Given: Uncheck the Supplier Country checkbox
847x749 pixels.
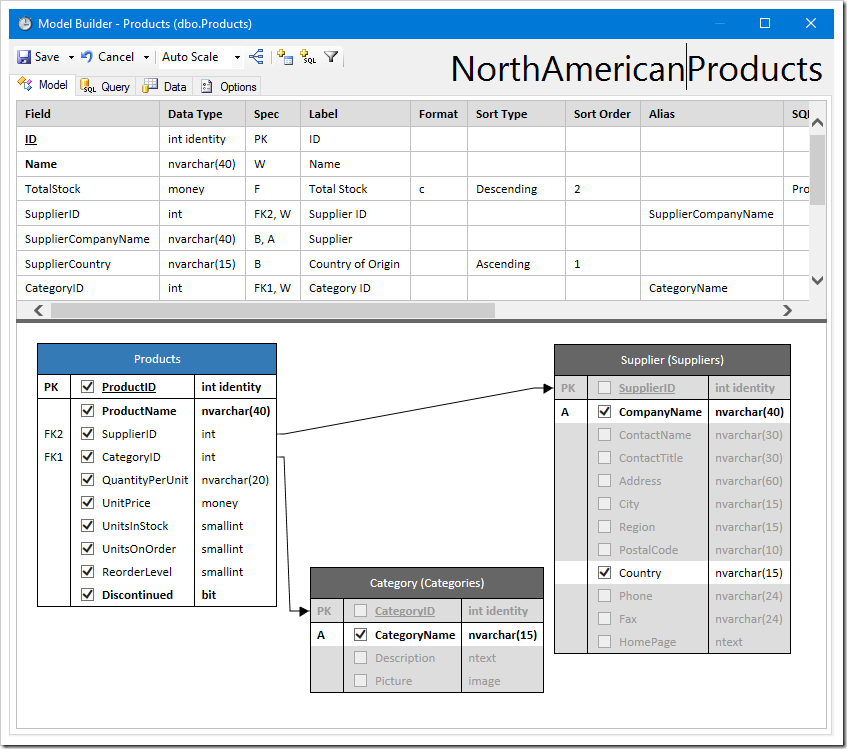Looking at the screenshot, I should (604, 573).
